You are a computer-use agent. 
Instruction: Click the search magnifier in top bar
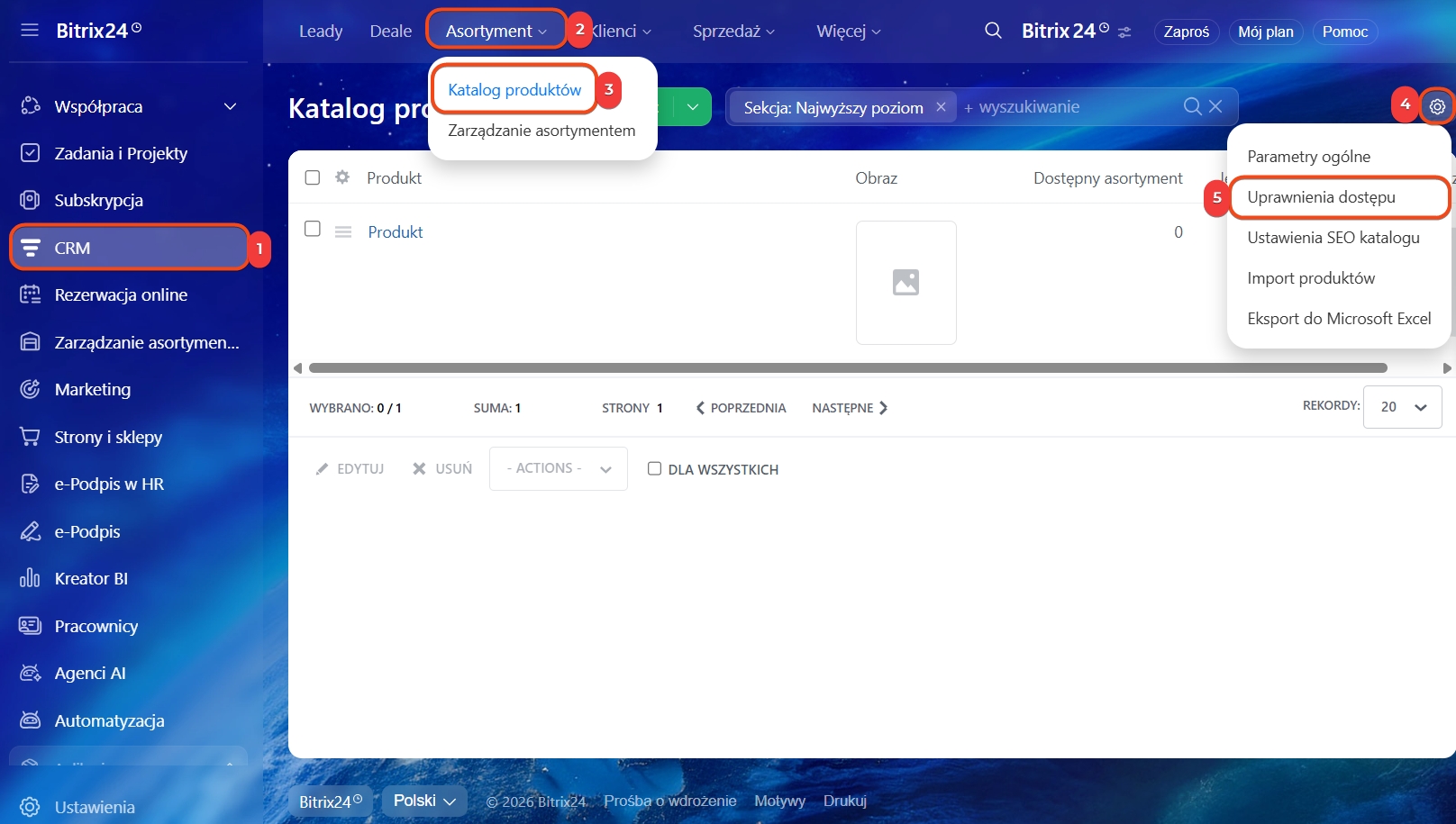pos(993,31)
